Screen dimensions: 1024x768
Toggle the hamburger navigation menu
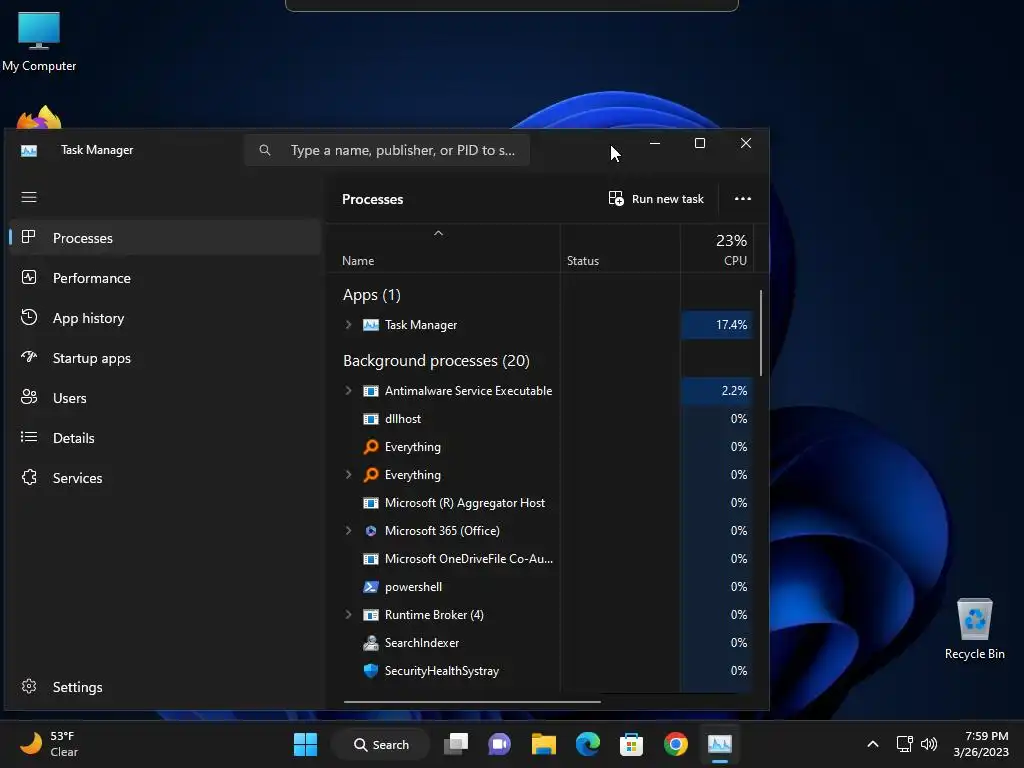point(29,197)
